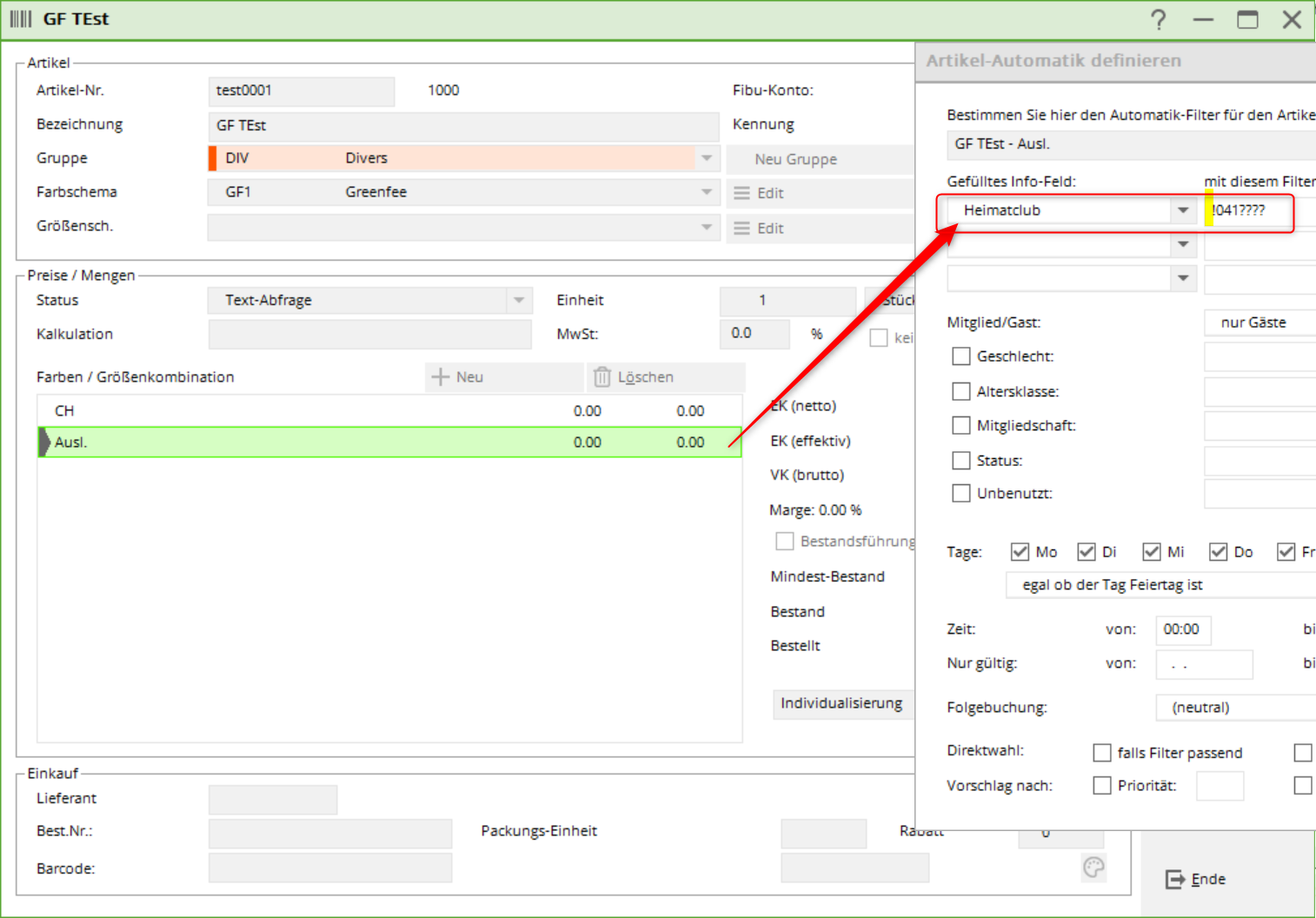Open the Status Text-Abfrage dropdown

pos(518,300)
